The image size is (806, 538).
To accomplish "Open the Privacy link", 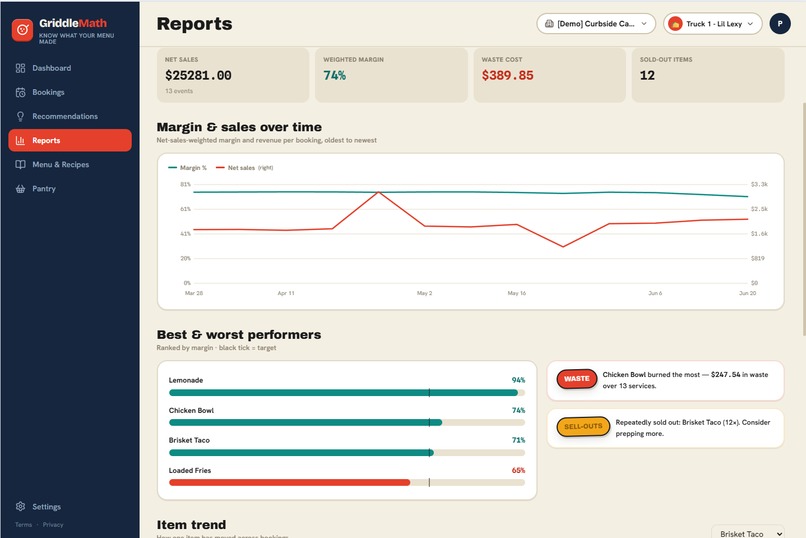I will 53,525.
